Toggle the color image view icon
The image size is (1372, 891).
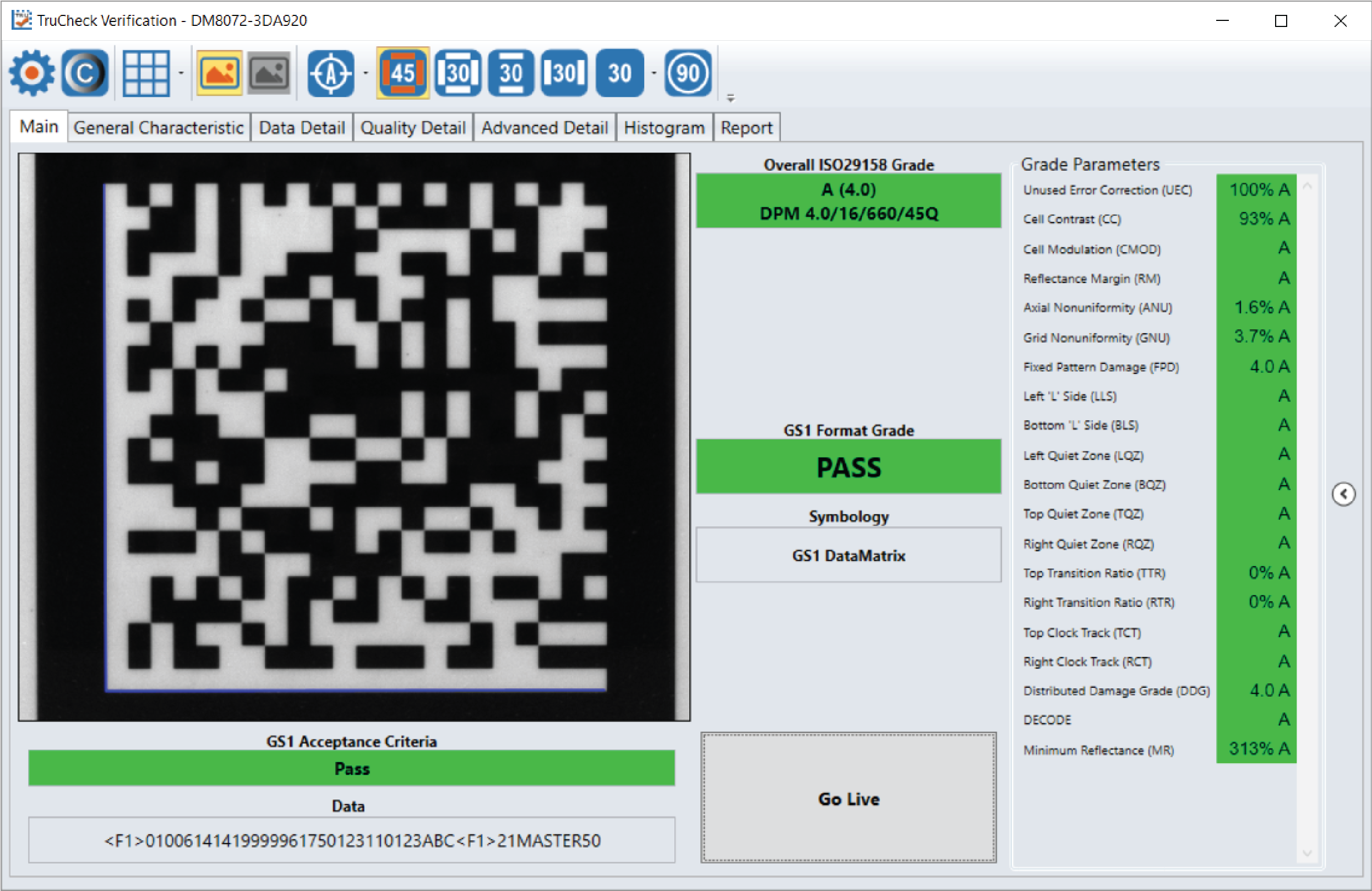219,73
